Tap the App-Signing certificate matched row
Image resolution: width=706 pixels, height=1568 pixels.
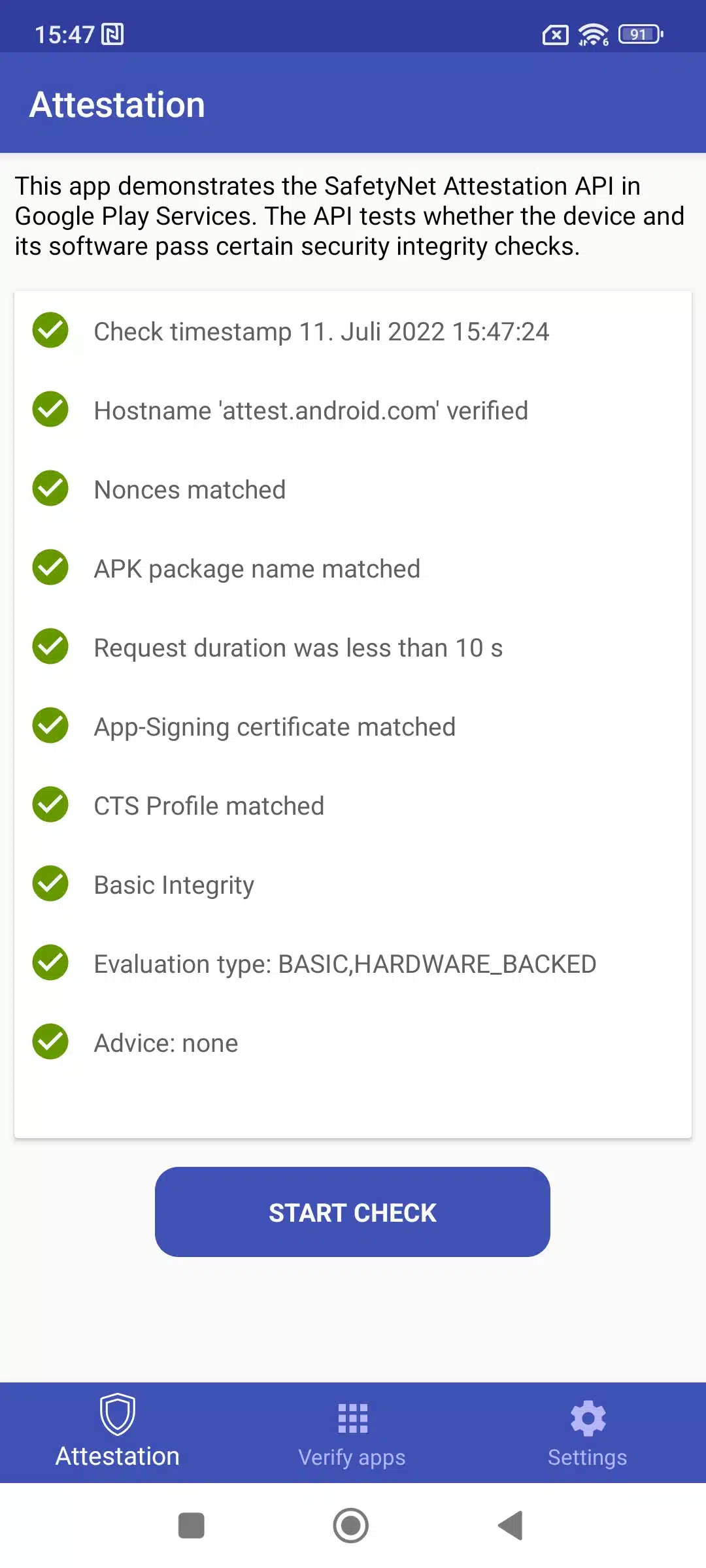(x=275, y=727)
